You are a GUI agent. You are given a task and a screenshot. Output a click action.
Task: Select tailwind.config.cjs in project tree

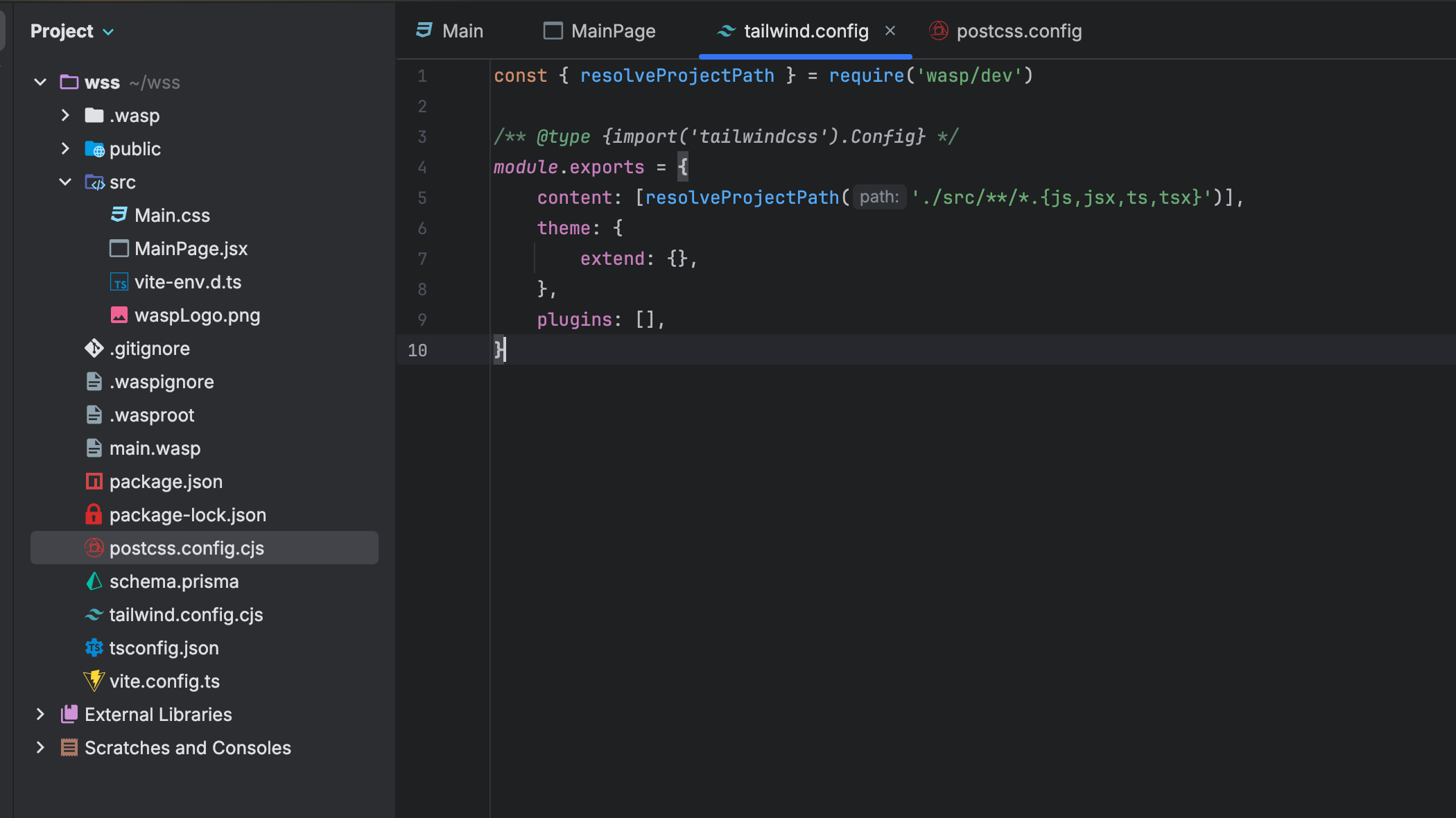tap(205, 615)
